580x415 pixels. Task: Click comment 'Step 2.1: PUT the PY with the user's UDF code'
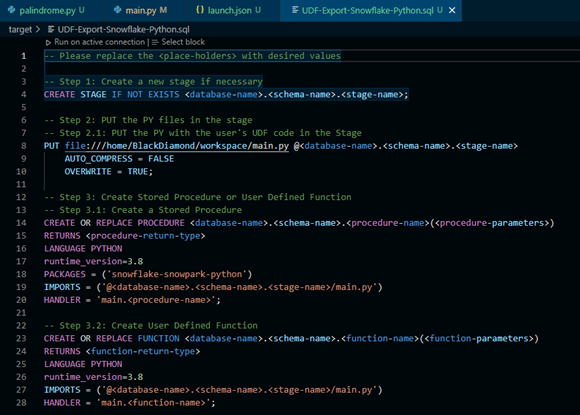tap(203, 133)
